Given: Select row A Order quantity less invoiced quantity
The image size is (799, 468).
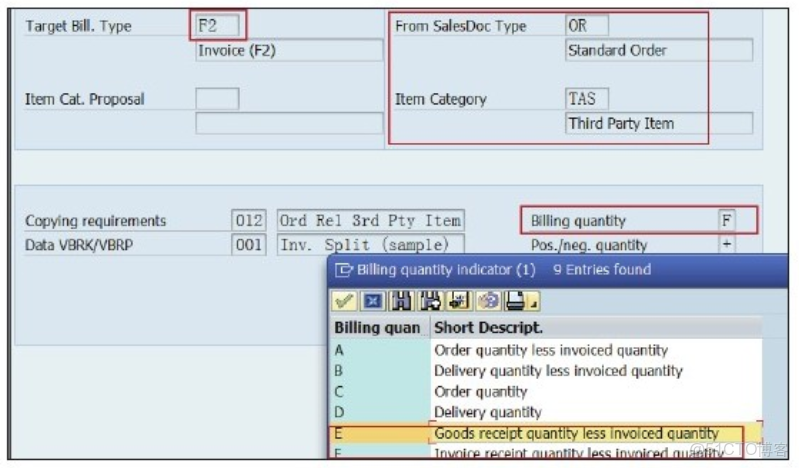Looking at the screenshot, I should point(546,350).
